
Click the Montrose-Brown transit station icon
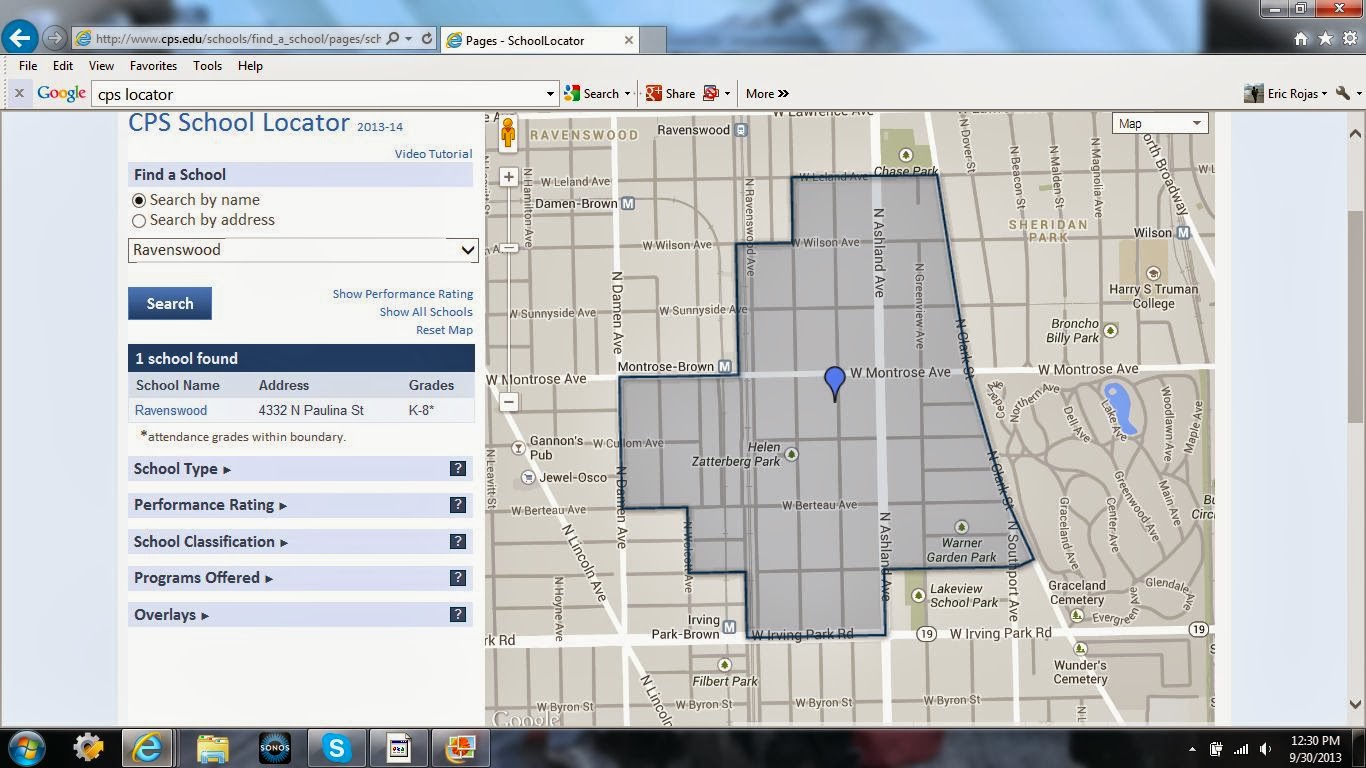725,367
